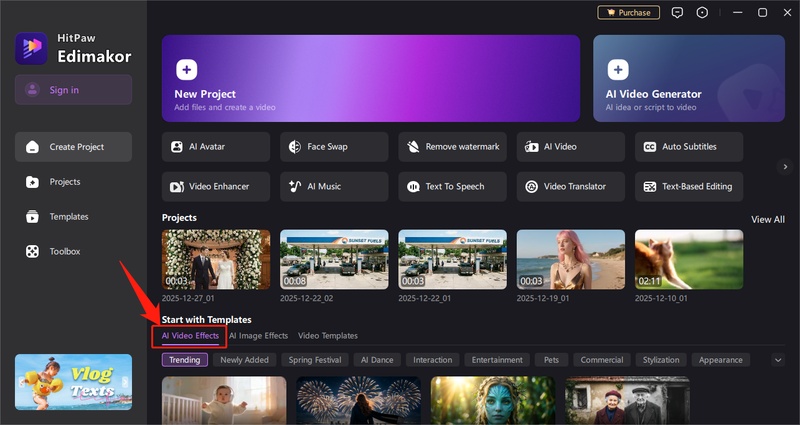The height and width of the screenshot is (425, 800).
Task: Open the AI Music tool
Action: [334, 186]
